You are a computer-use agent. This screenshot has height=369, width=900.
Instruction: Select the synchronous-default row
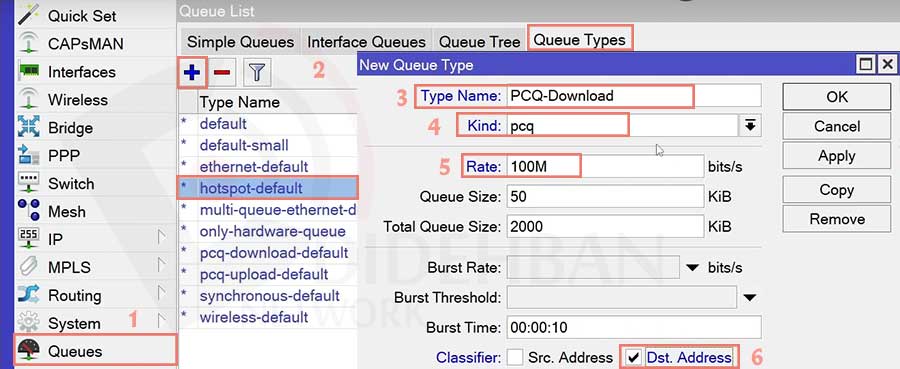(x=268, y=296)
